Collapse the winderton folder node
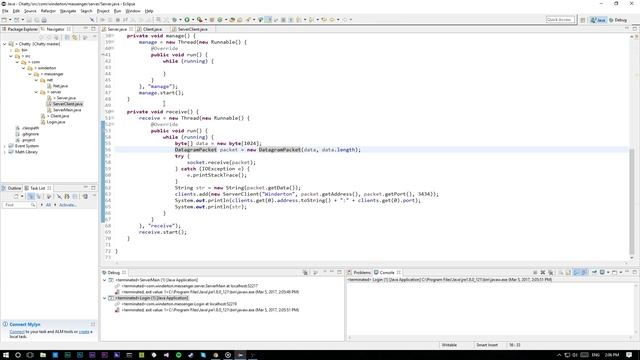The height and width of the screenshot is (360, 640). click(24, 68)
